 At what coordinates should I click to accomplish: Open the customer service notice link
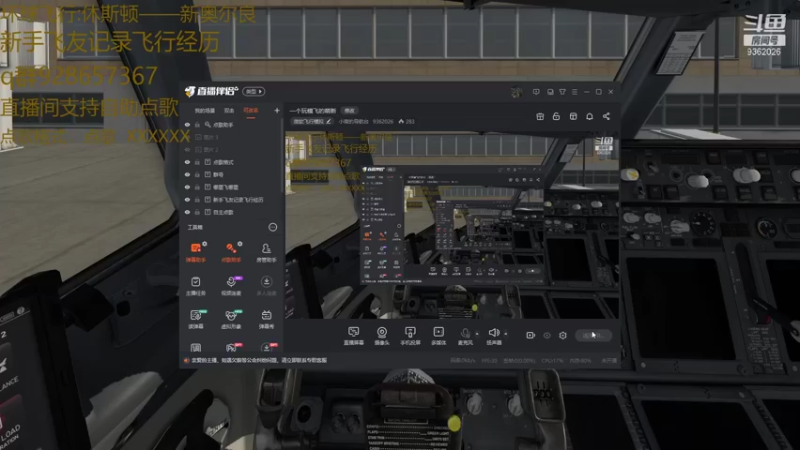pos(258,360)
